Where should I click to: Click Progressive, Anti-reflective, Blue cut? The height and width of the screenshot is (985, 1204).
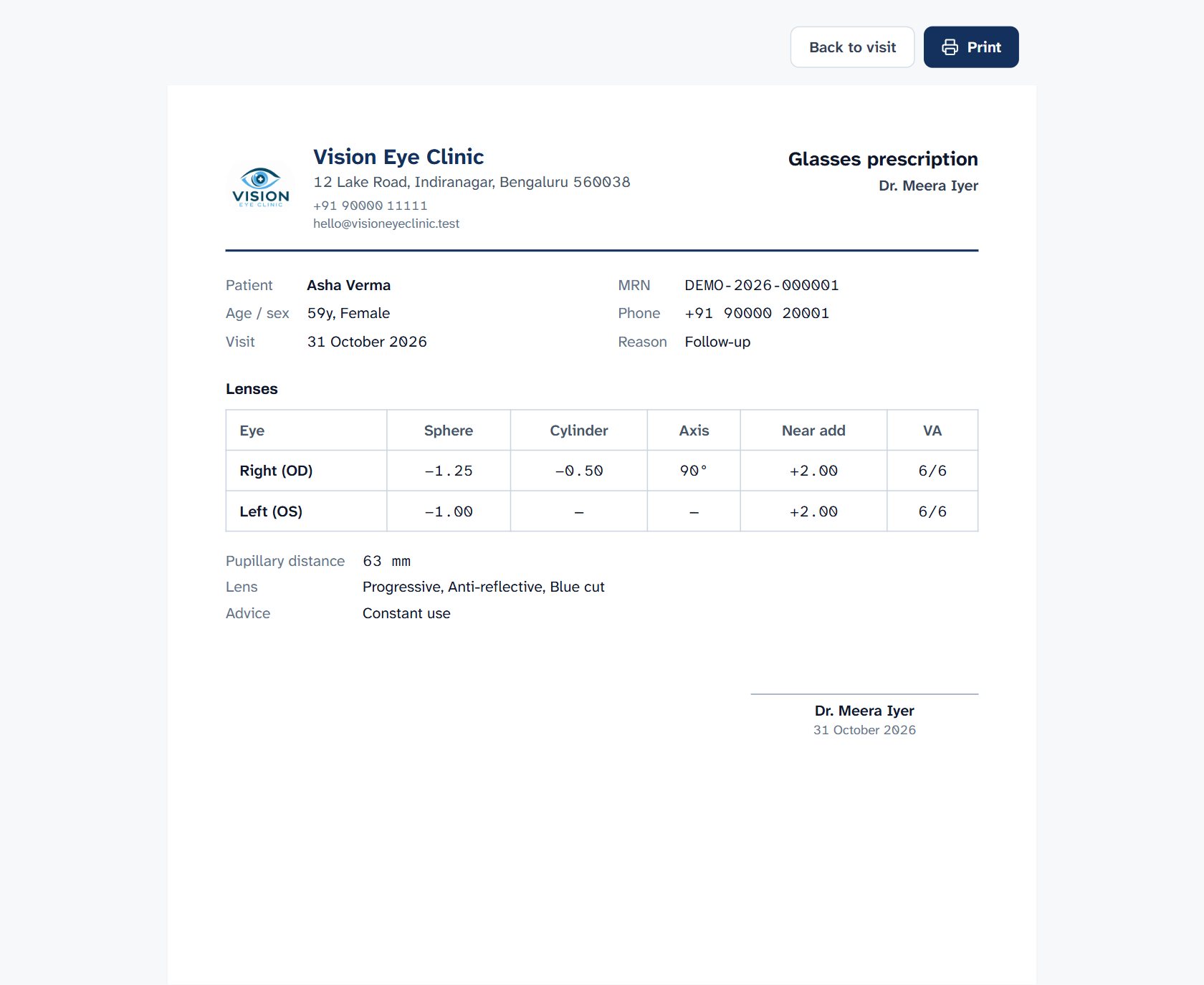483,587
